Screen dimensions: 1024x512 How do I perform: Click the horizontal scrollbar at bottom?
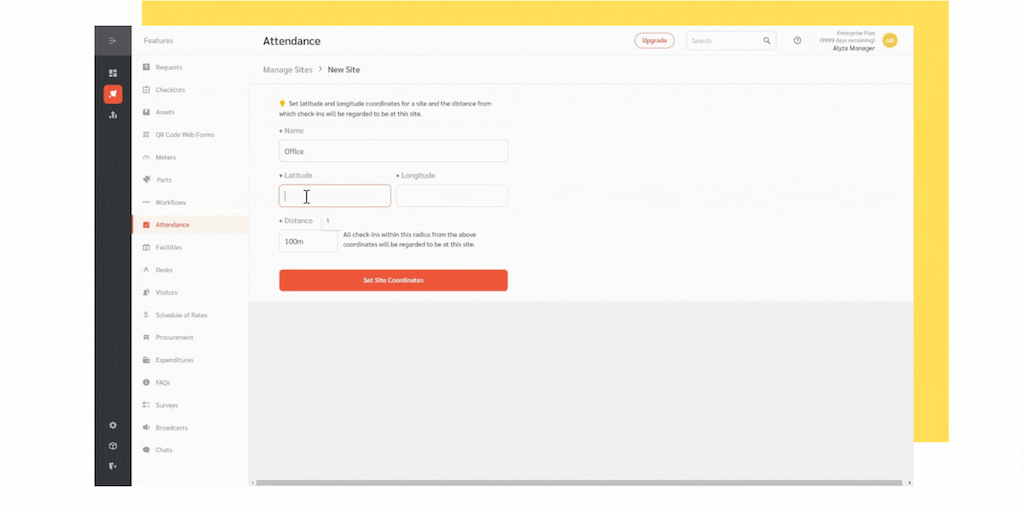point(579,483)
